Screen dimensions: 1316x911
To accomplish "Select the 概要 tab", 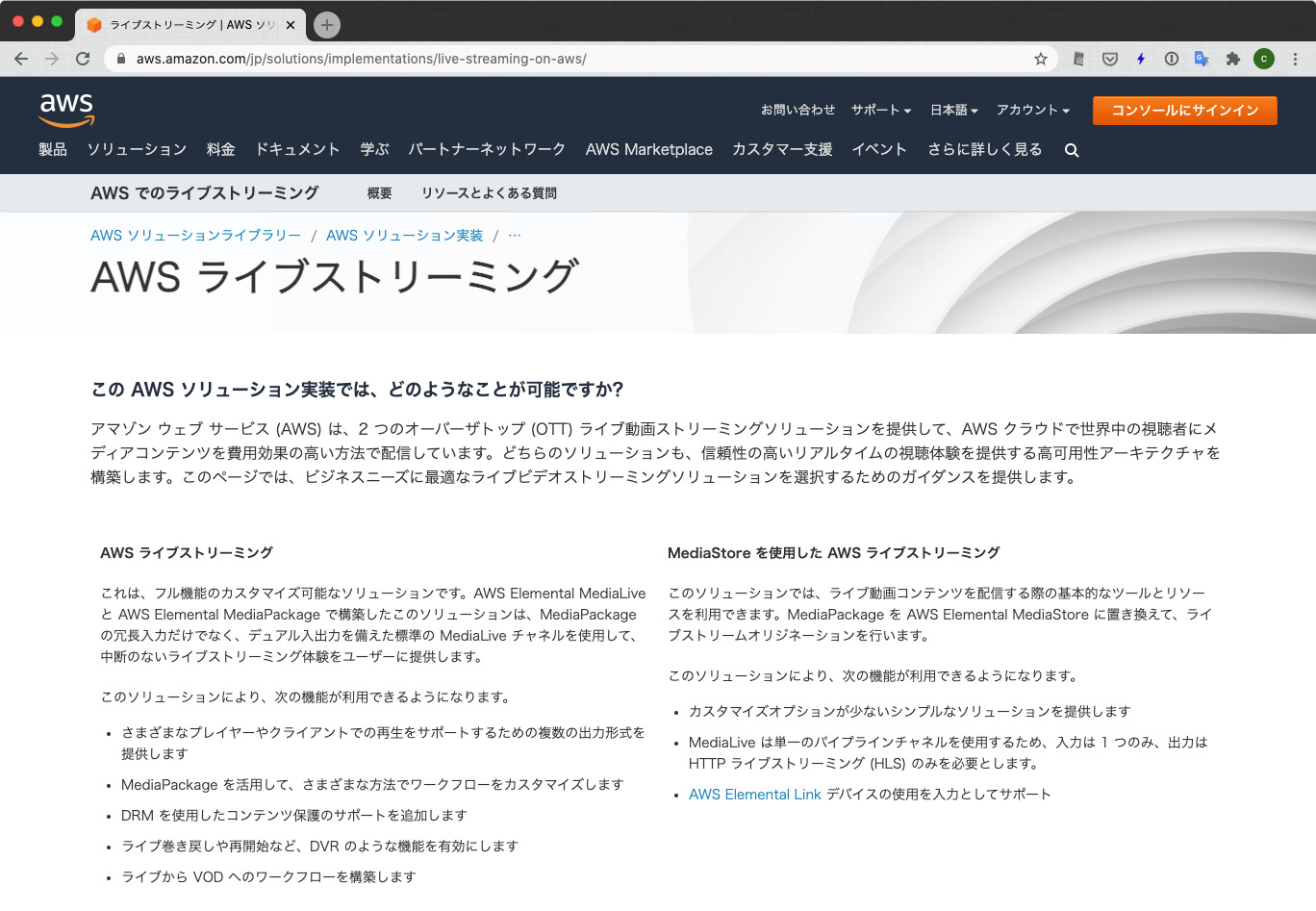I will click(x=380, y=193).
